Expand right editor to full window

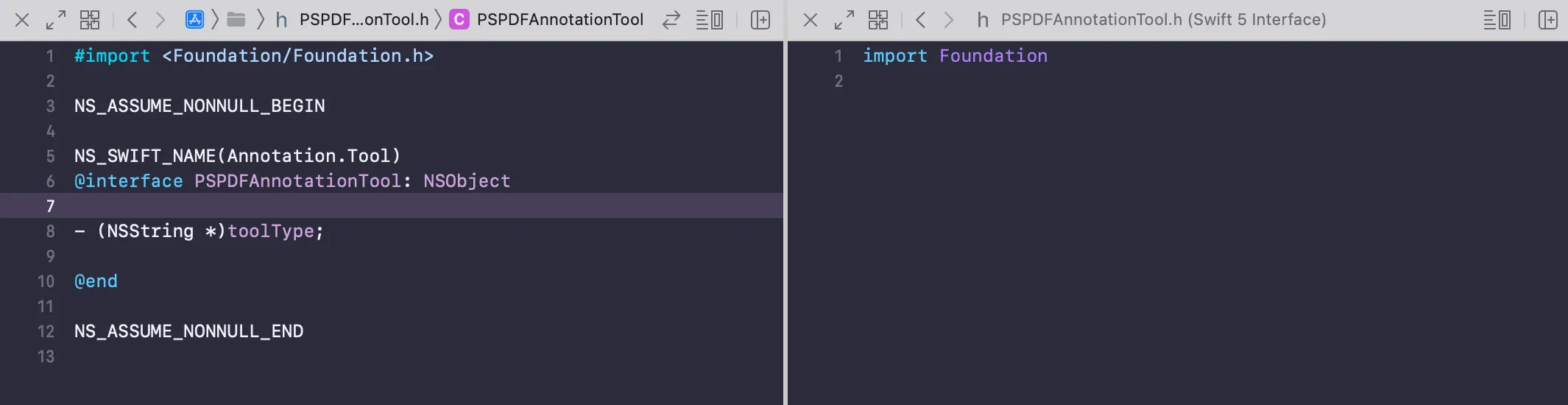click(x=844, y=20)
